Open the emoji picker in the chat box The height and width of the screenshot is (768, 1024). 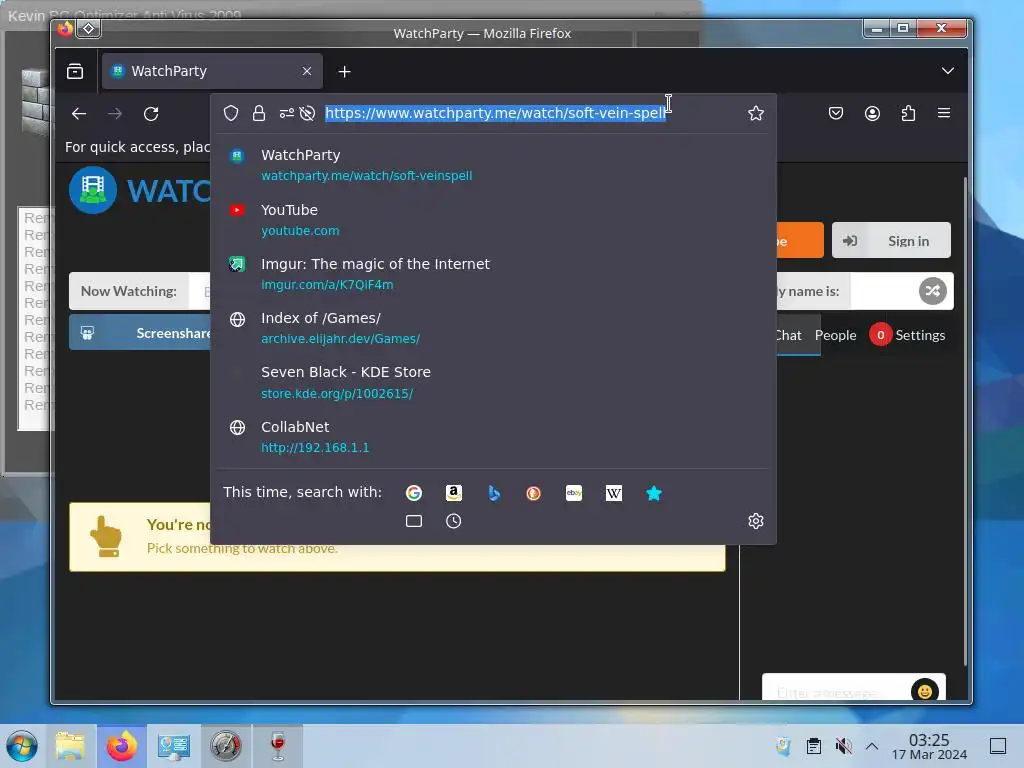click(925, 691)
